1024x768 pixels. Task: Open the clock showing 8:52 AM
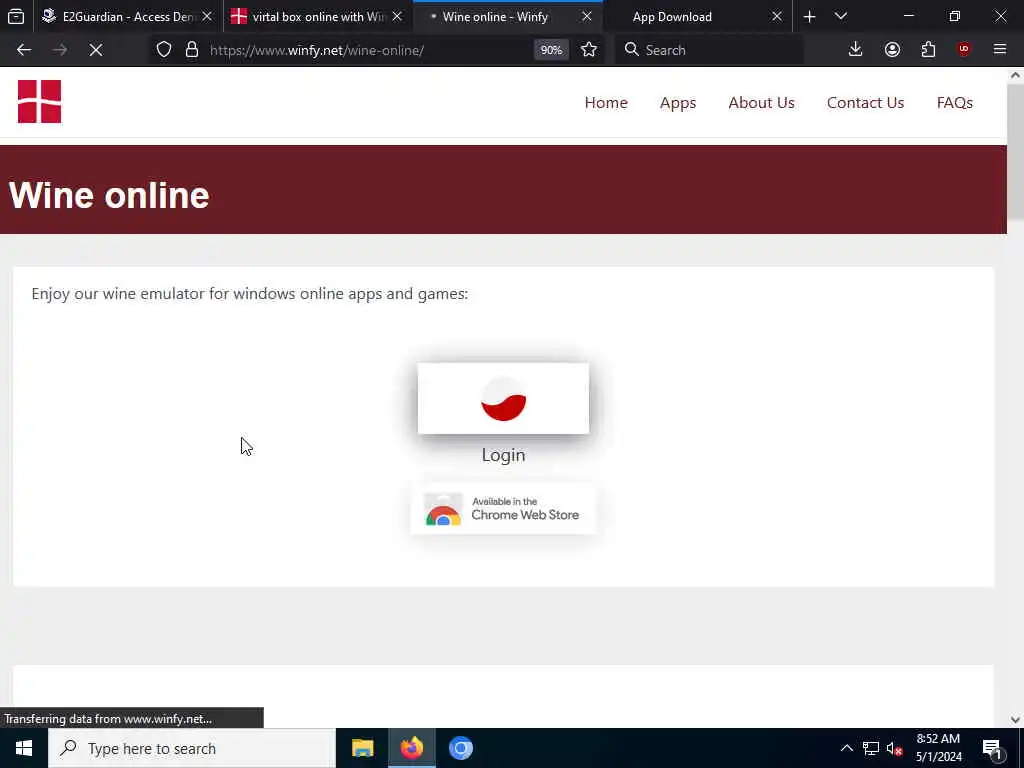point(938,748)
